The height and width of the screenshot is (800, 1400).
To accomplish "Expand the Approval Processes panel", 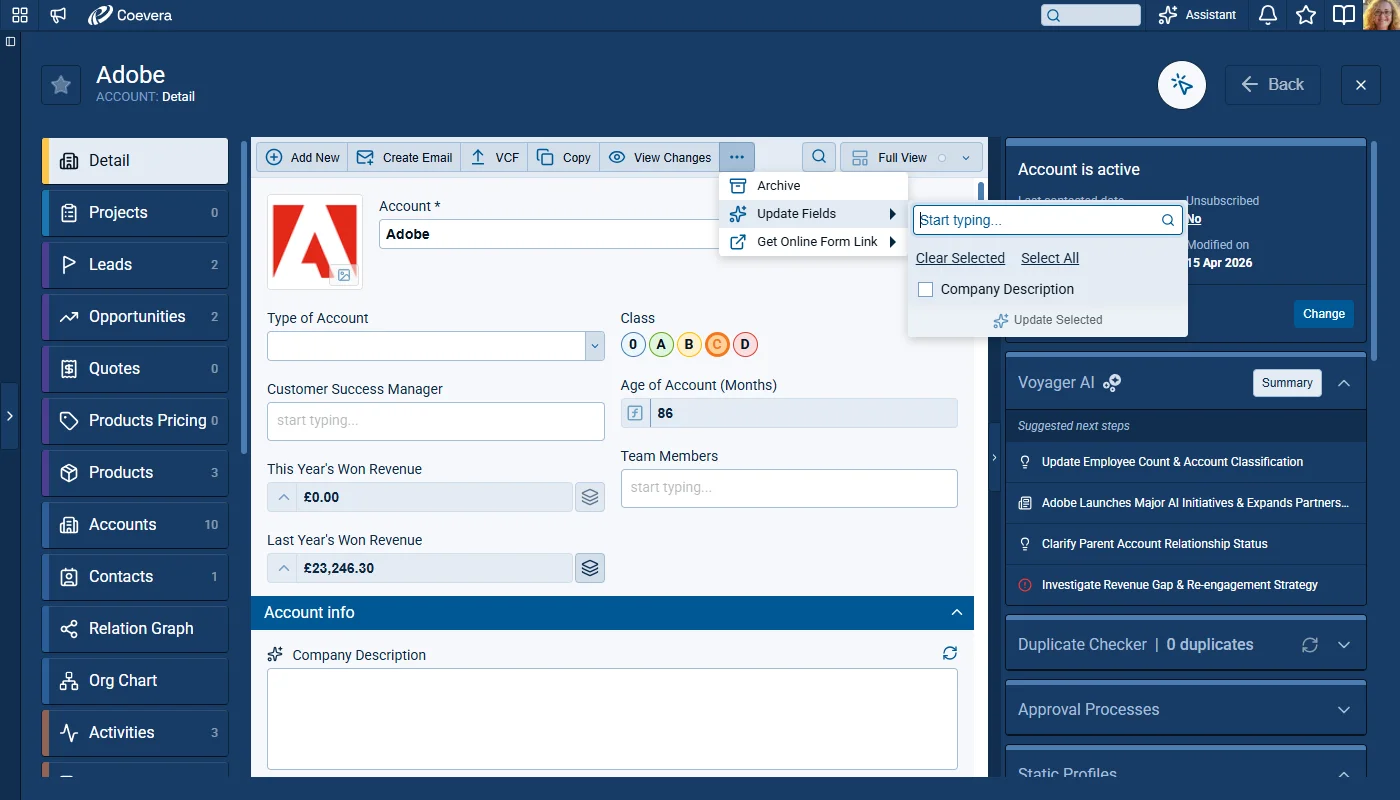I will (1344, 710).
